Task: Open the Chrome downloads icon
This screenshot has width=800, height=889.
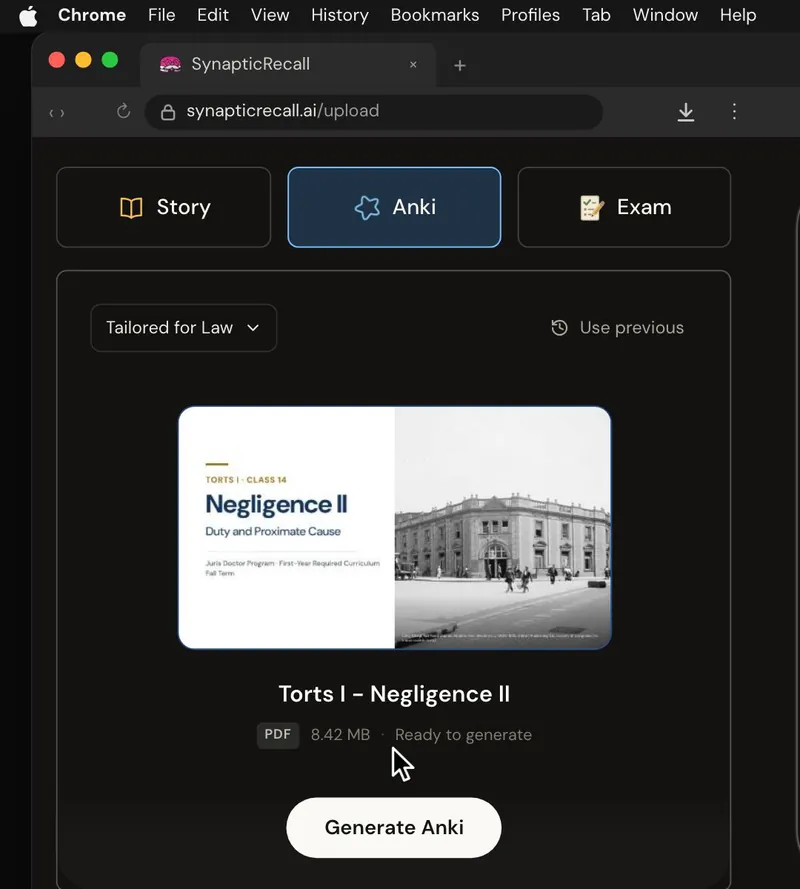Action: point(686,112)
